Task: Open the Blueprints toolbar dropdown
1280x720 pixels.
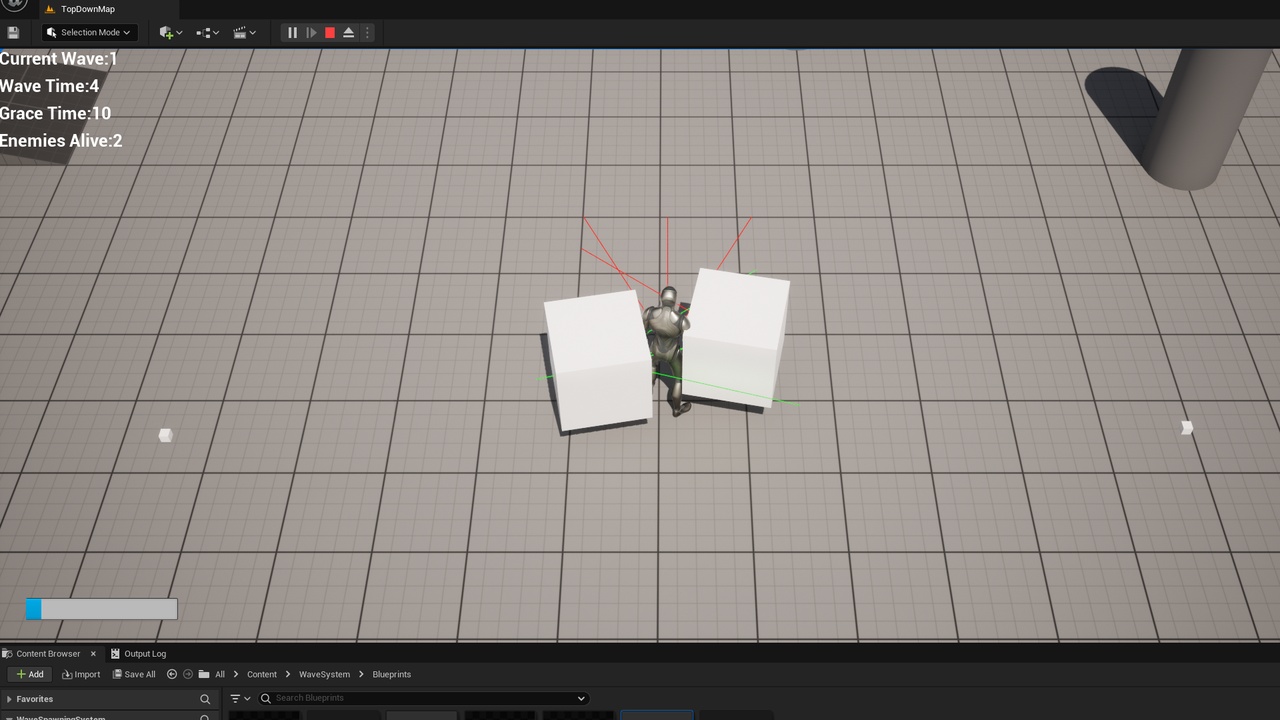Action: pos(207,32)
